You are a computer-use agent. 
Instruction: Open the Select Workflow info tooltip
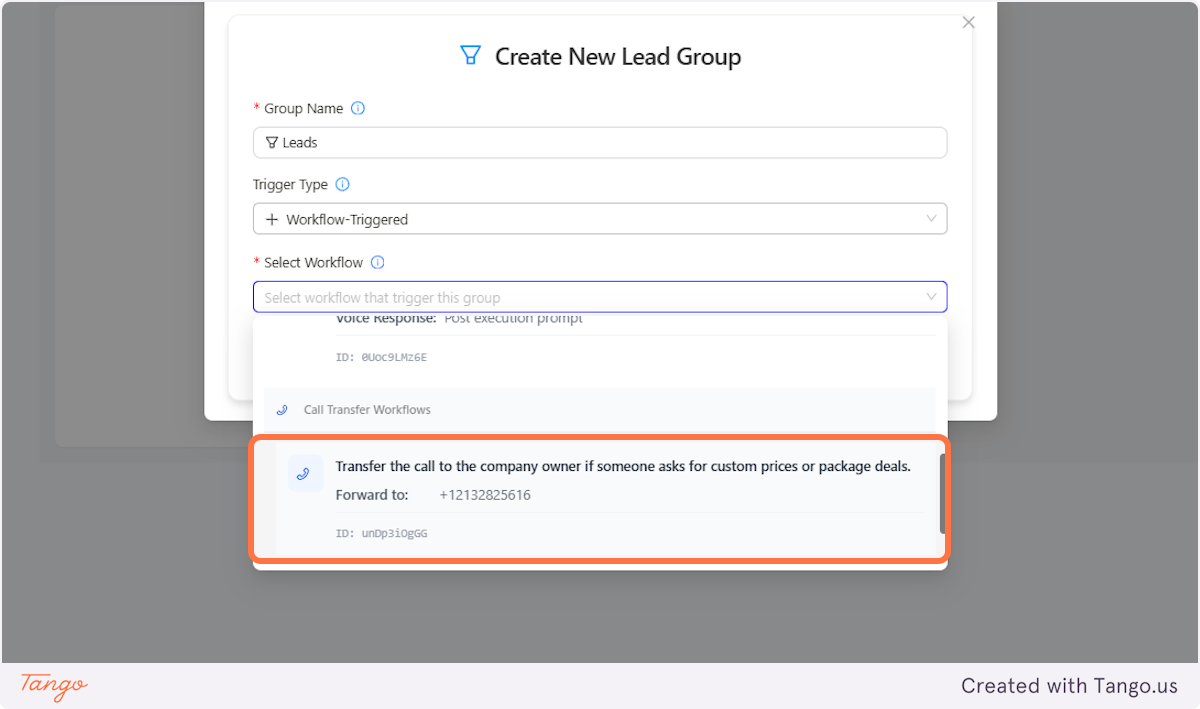378,262
